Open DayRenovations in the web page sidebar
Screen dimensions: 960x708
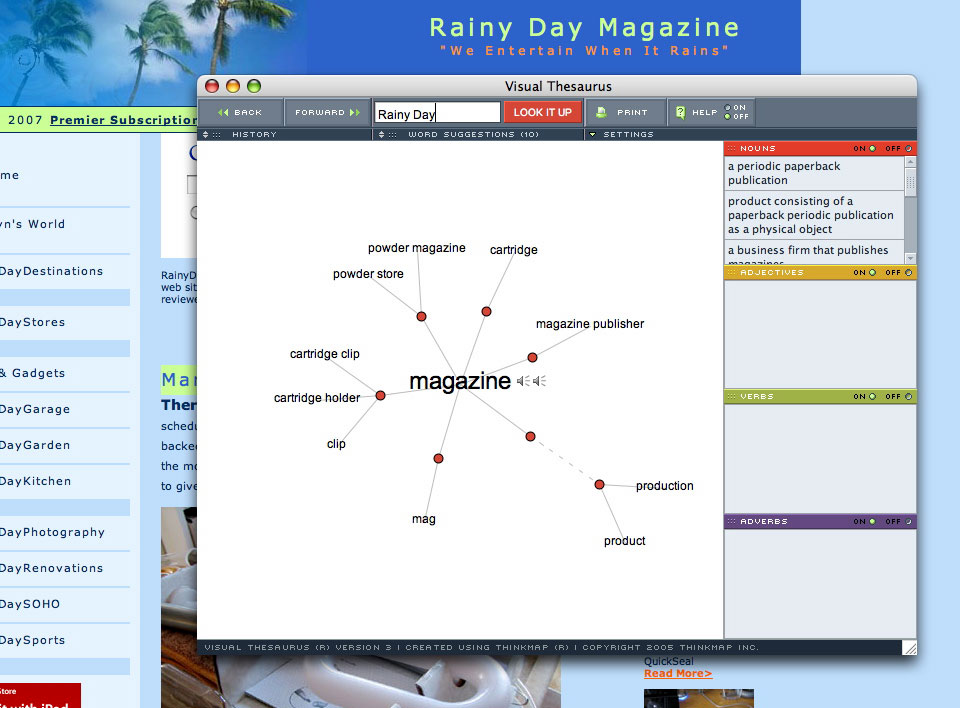tap(51, 568)
